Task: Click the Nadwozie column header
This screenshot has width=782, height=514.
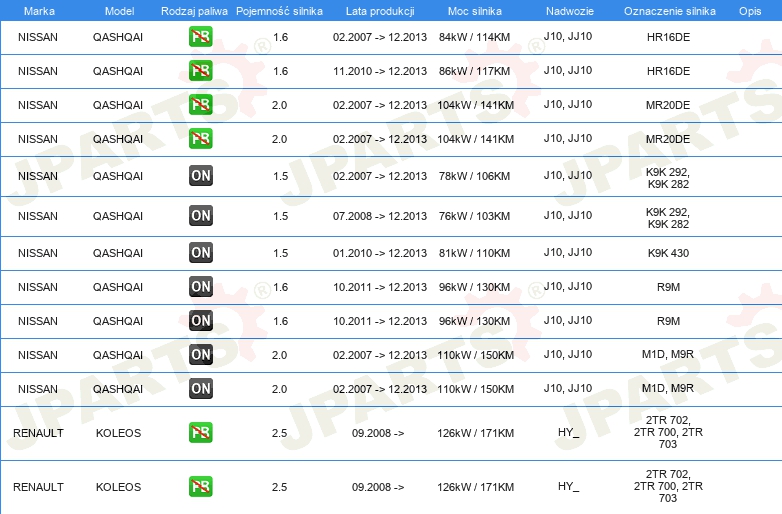Action: (570, 11)
